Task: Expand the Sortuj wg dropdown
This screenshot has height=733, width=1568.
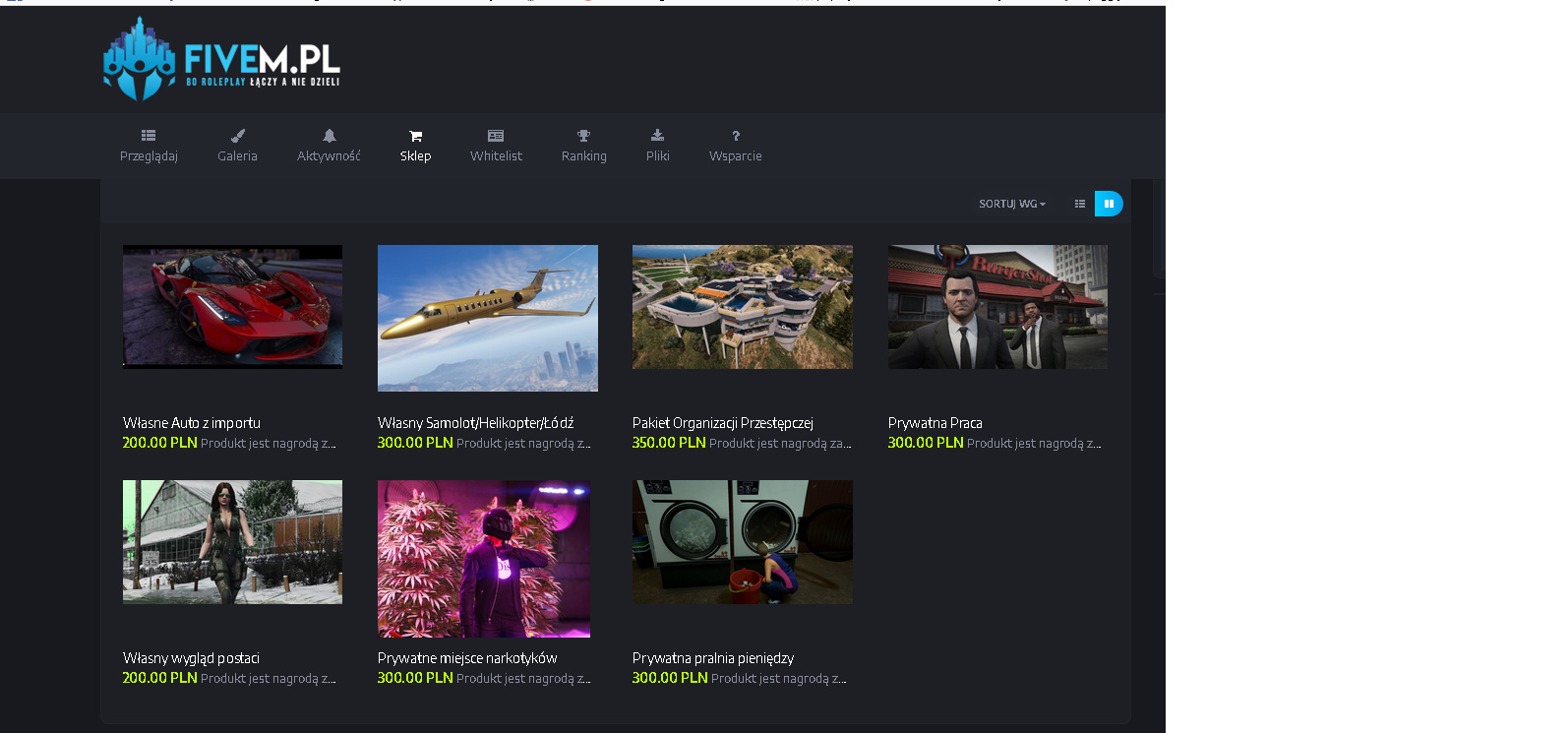Action: click(1012, 204)
